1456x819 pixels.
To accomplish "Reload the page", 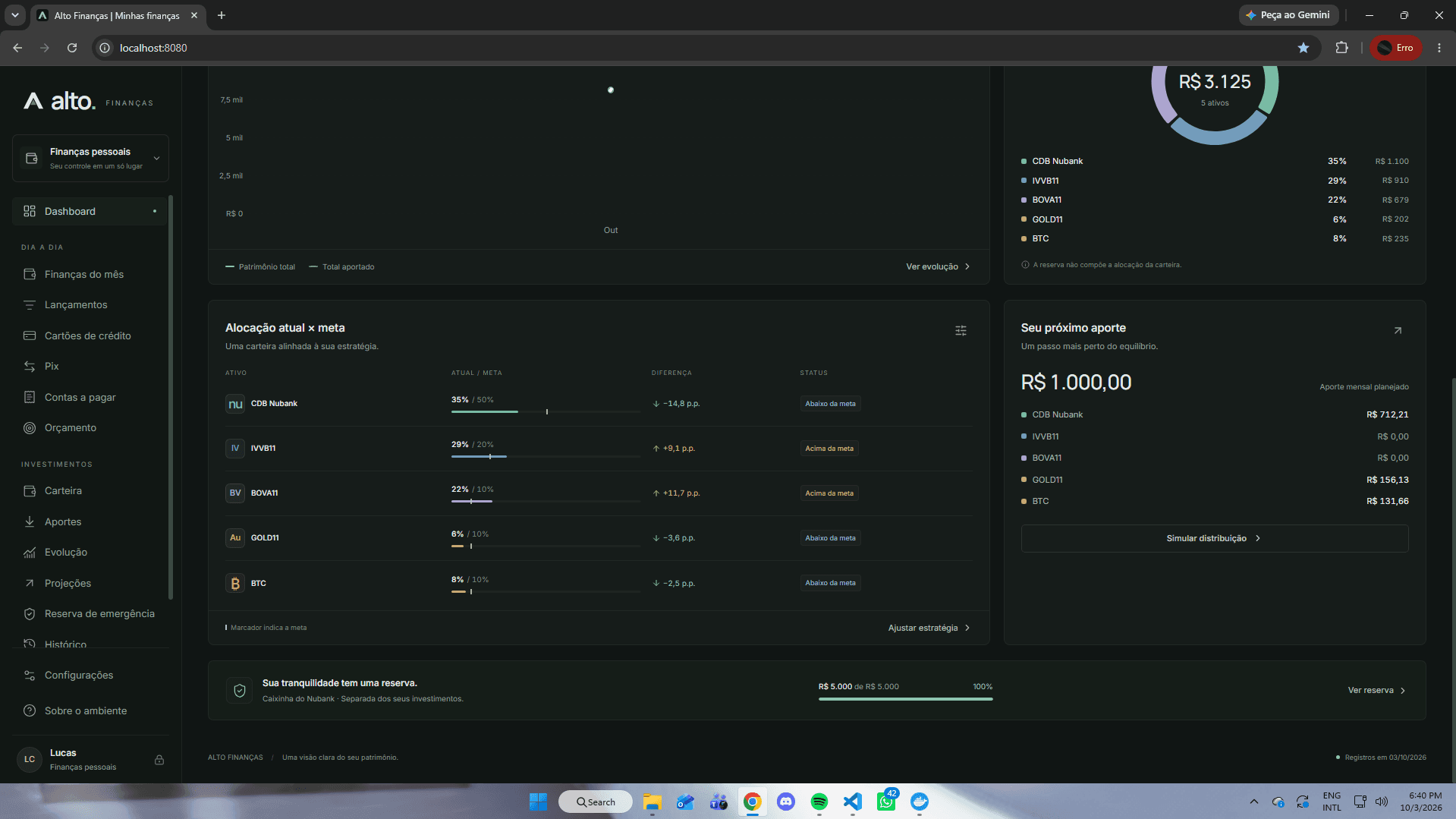I will tap(72, 48).
